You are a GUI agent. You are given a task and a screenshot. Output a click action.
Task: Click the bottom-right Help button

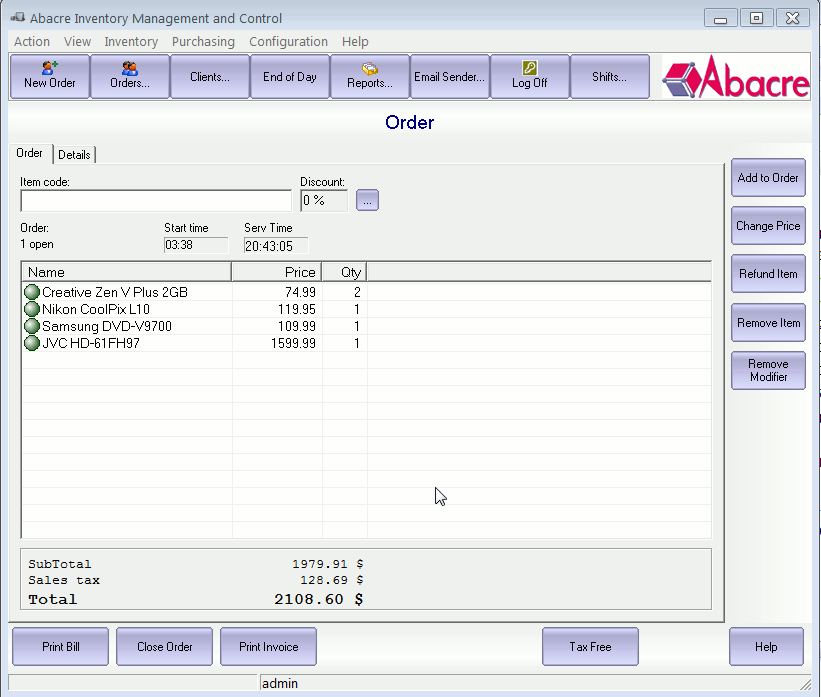(x=766, y=647)
